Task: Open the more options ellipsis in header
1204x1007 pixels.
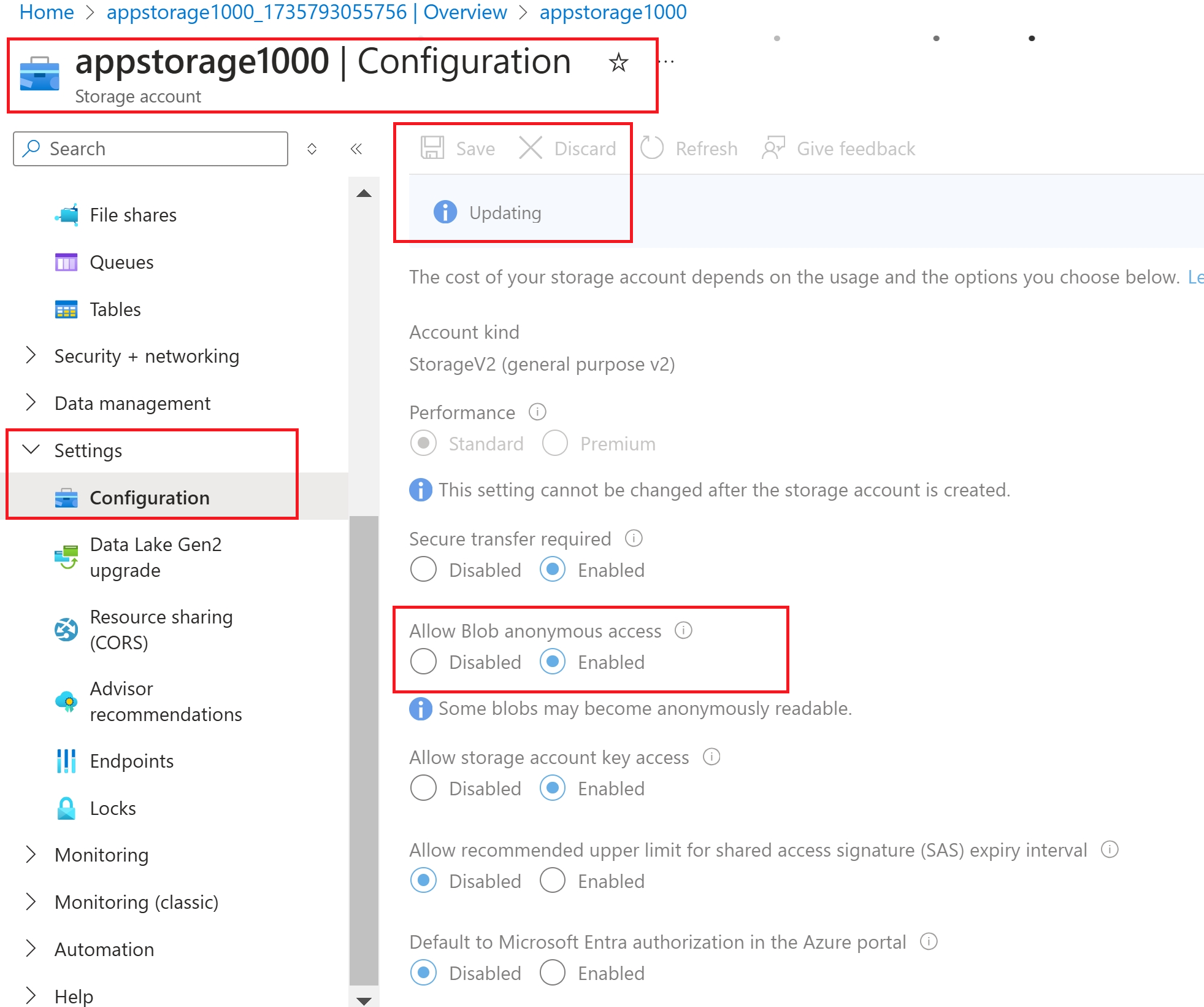Action: tap(666, 62)
